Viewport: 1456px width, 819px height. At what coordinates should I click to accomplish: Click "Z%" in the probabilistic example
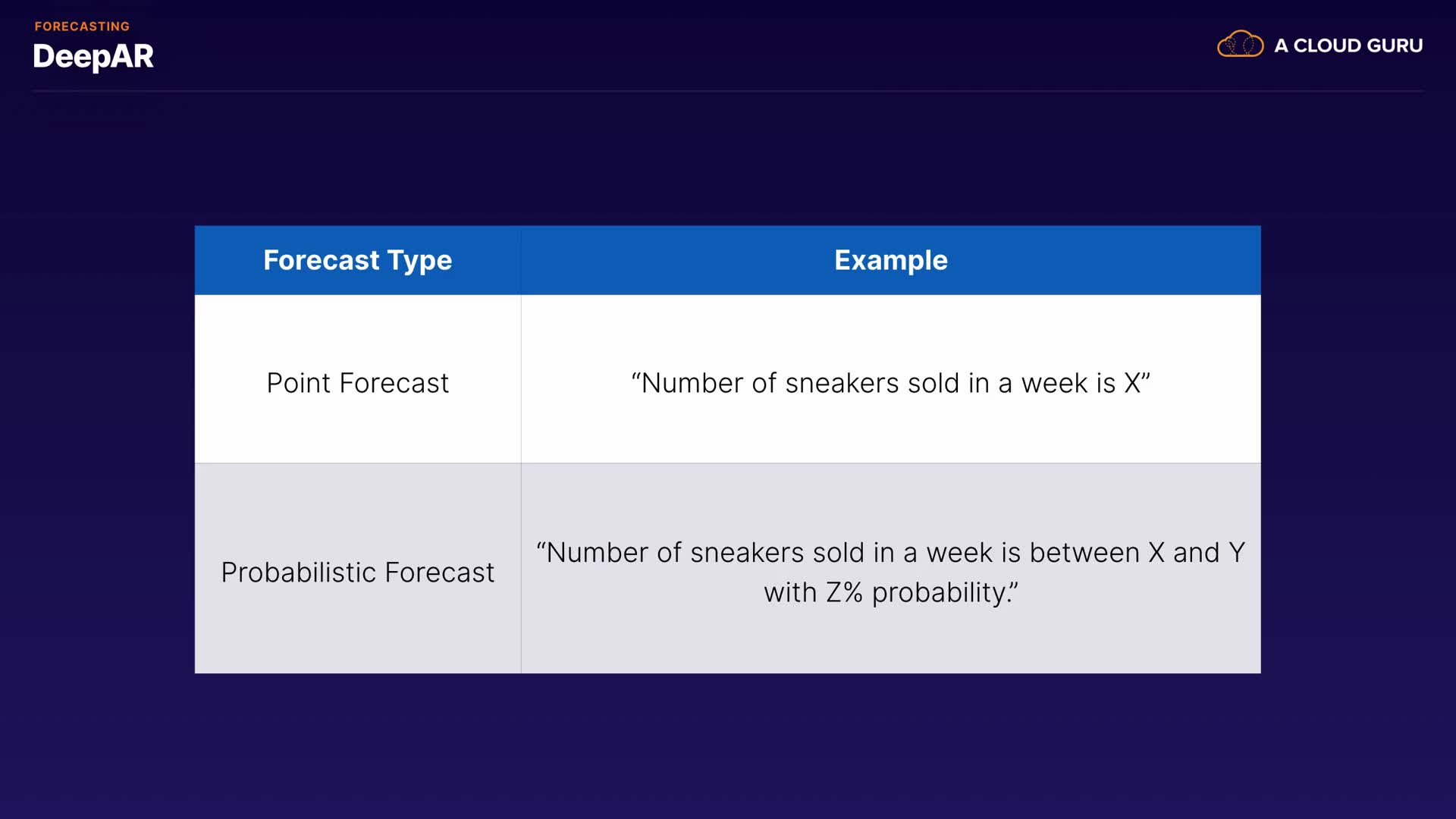click(x=844, y=592)
